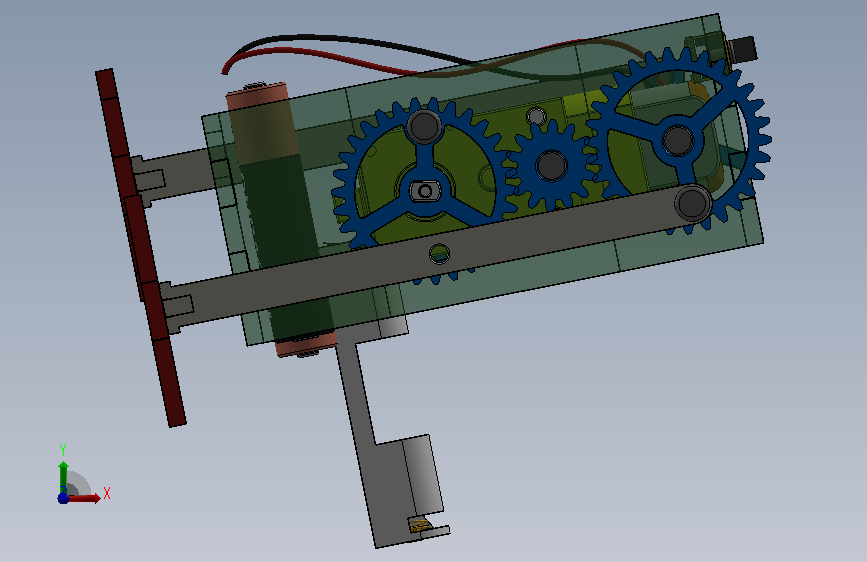Click the blue Z axis ball of the triad
This screenshot has width=867, height=562.
pos(63,498)
